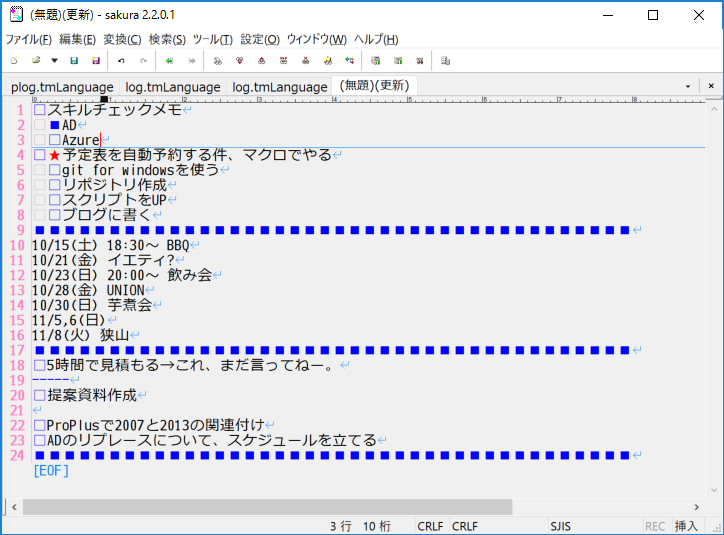Find next with downward binoculars icon
Image resolution: width=724 pixels, height=535 pixels.
[239, 60]
